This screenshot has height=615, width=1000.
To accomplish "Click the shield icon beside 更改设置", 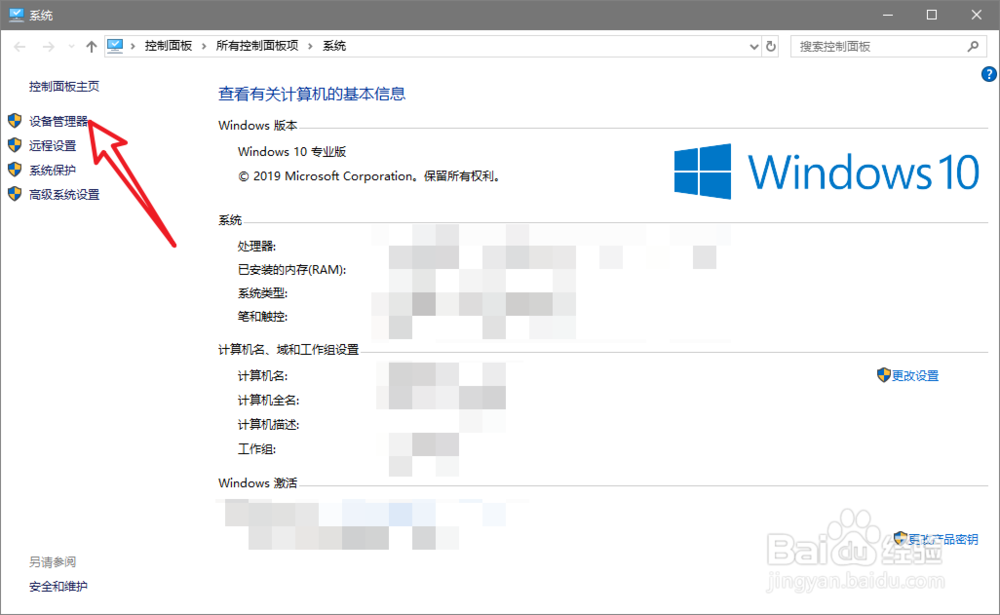I will tap(883, 375).
